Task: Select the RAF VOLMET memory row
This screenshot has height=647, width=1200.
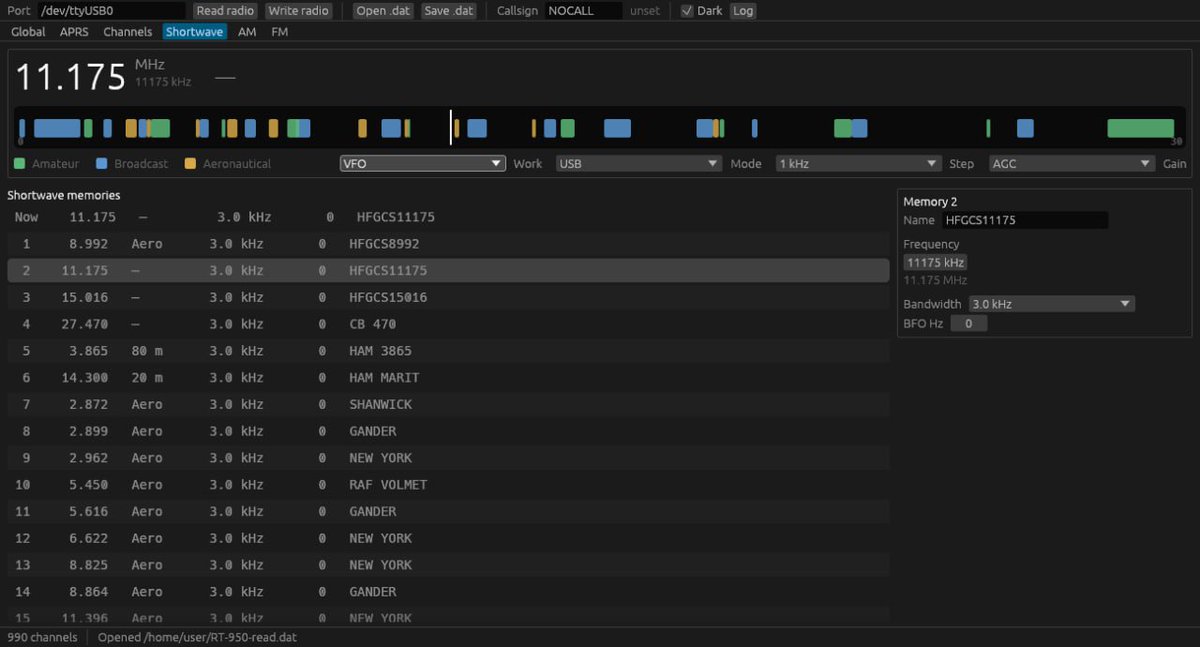Action: (x=448, y=485)
